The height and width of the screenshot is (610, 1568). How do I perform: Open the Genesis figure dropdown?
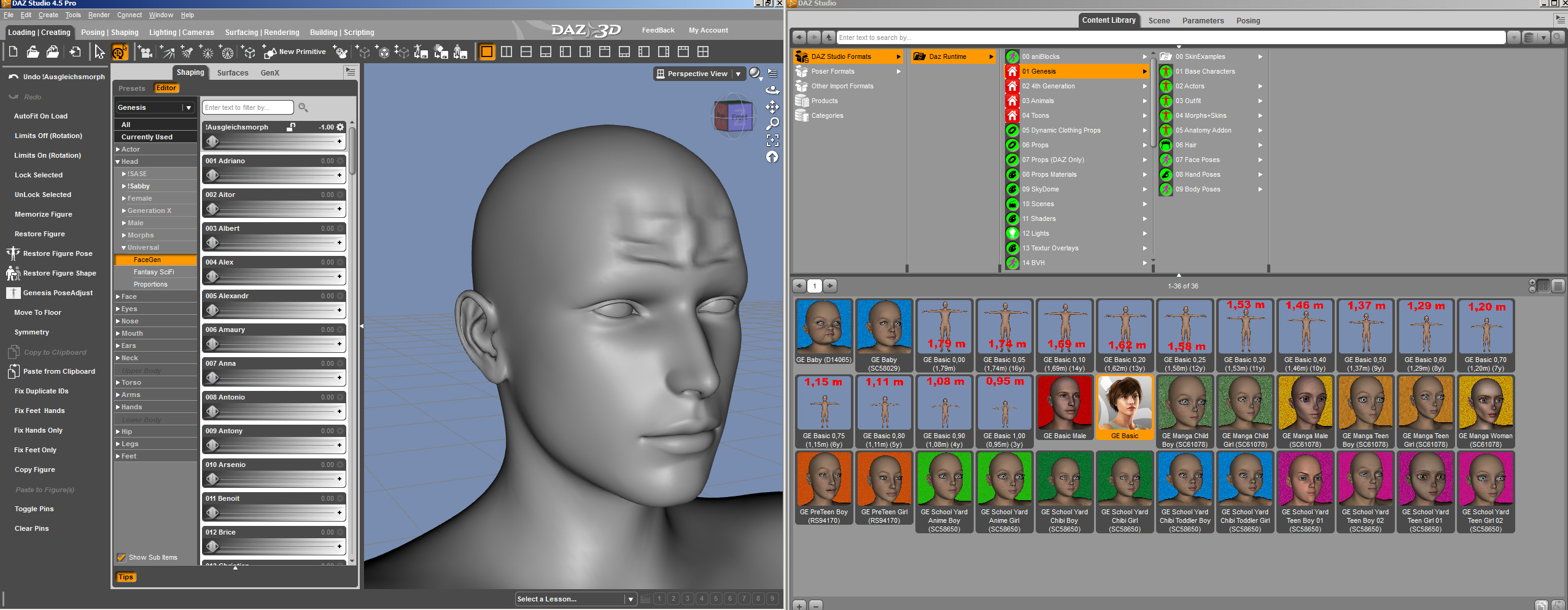click(188, 107)
